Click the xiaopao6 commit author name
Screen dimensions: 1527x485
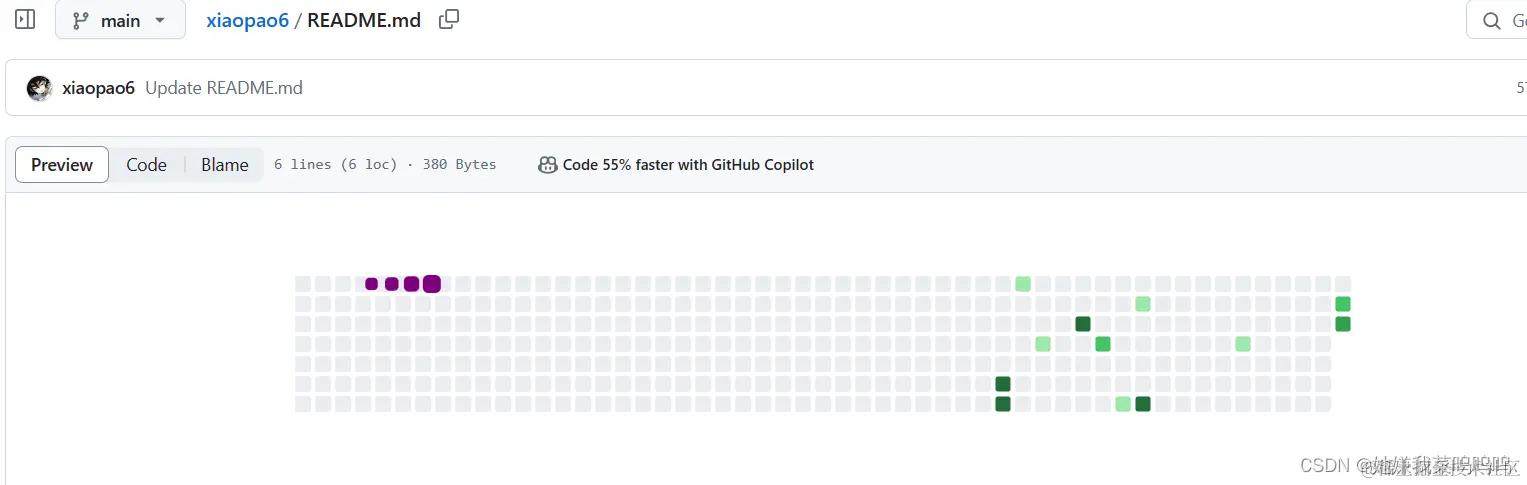pyautogui.click(x=98, y=88)
